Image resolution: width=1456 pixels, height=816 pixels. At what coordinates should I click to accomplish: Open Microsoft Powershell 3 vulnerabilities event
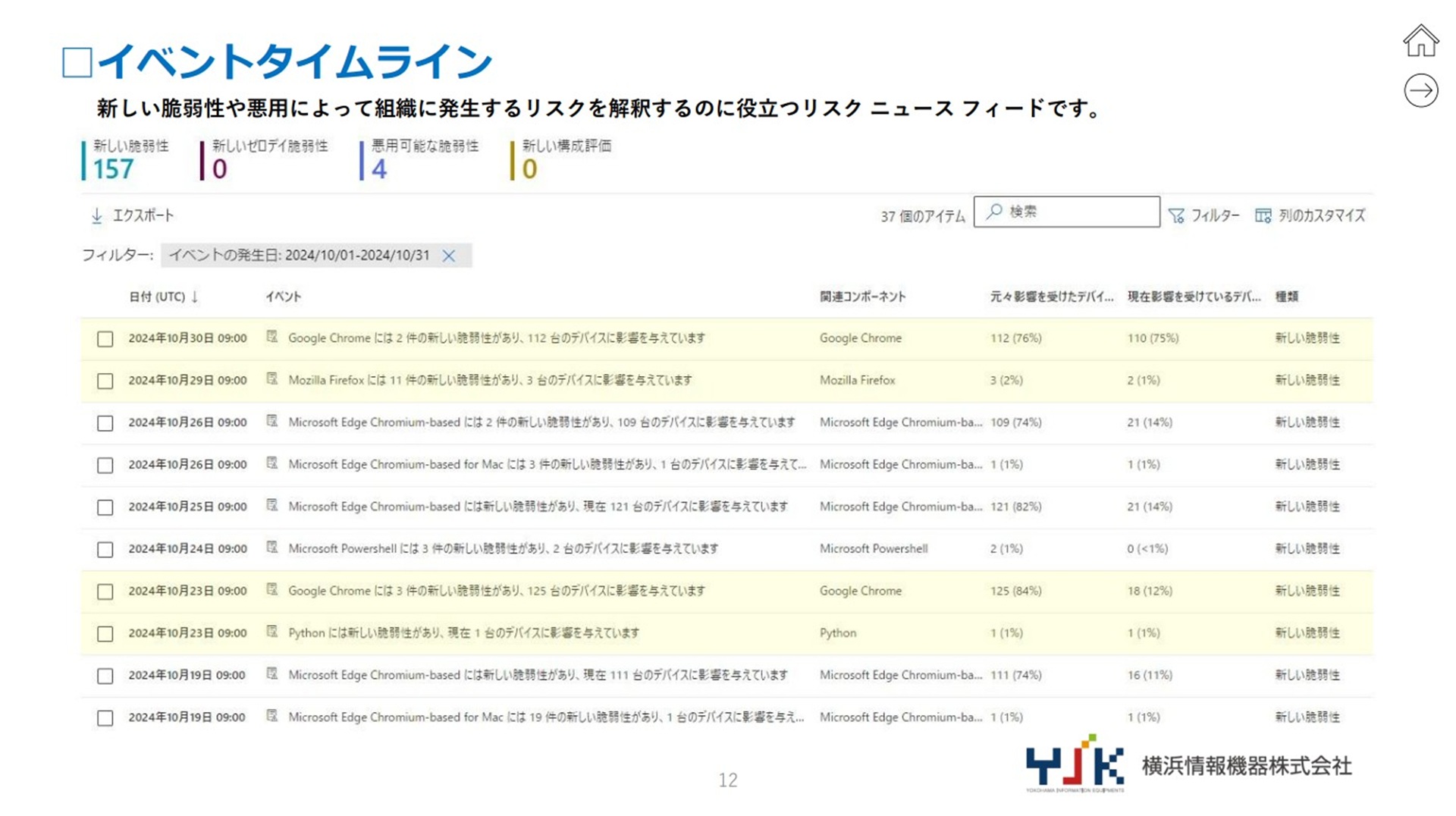click(x=503, y=548)
